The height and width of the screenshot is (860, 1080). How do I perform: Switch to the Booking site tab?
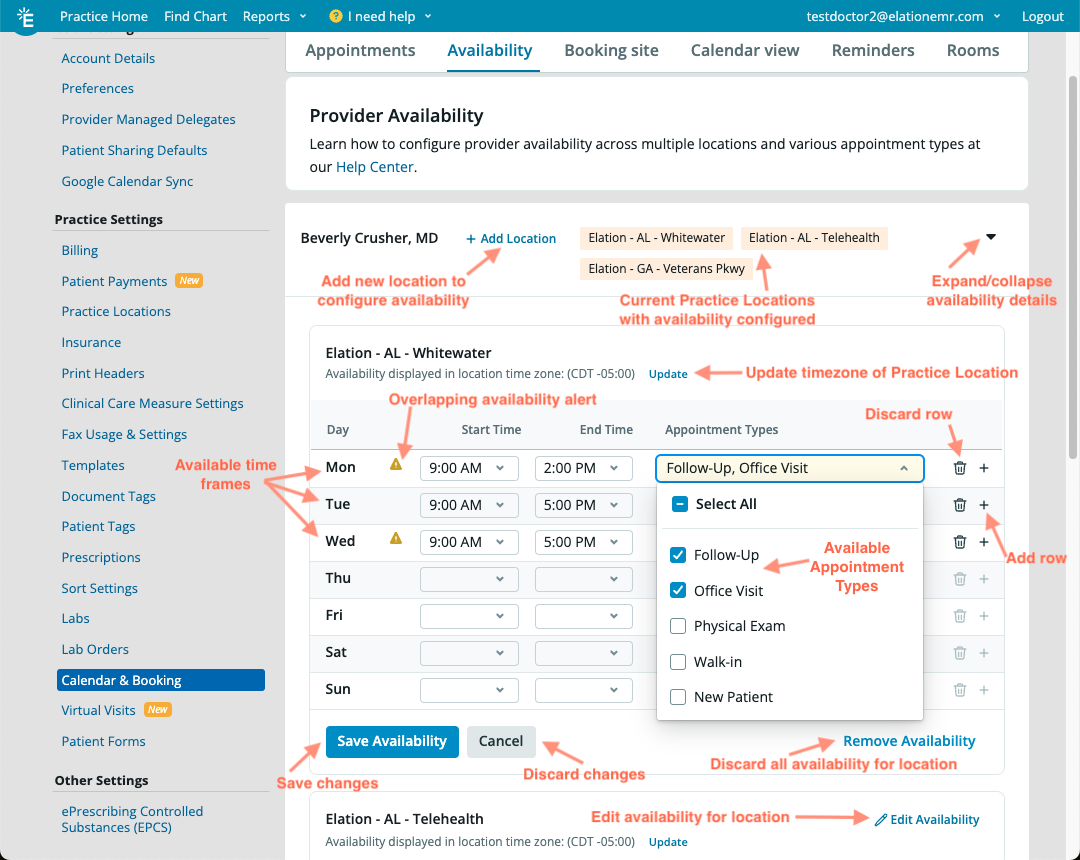[611, 50]
